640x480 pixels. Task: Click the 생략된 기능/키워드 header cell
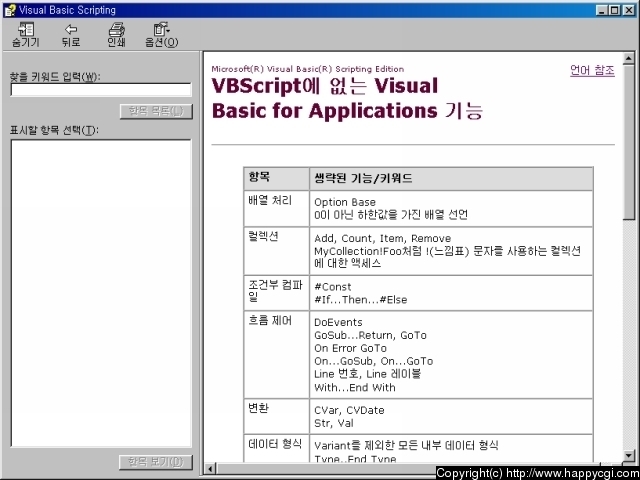click(x=451, y=178)
